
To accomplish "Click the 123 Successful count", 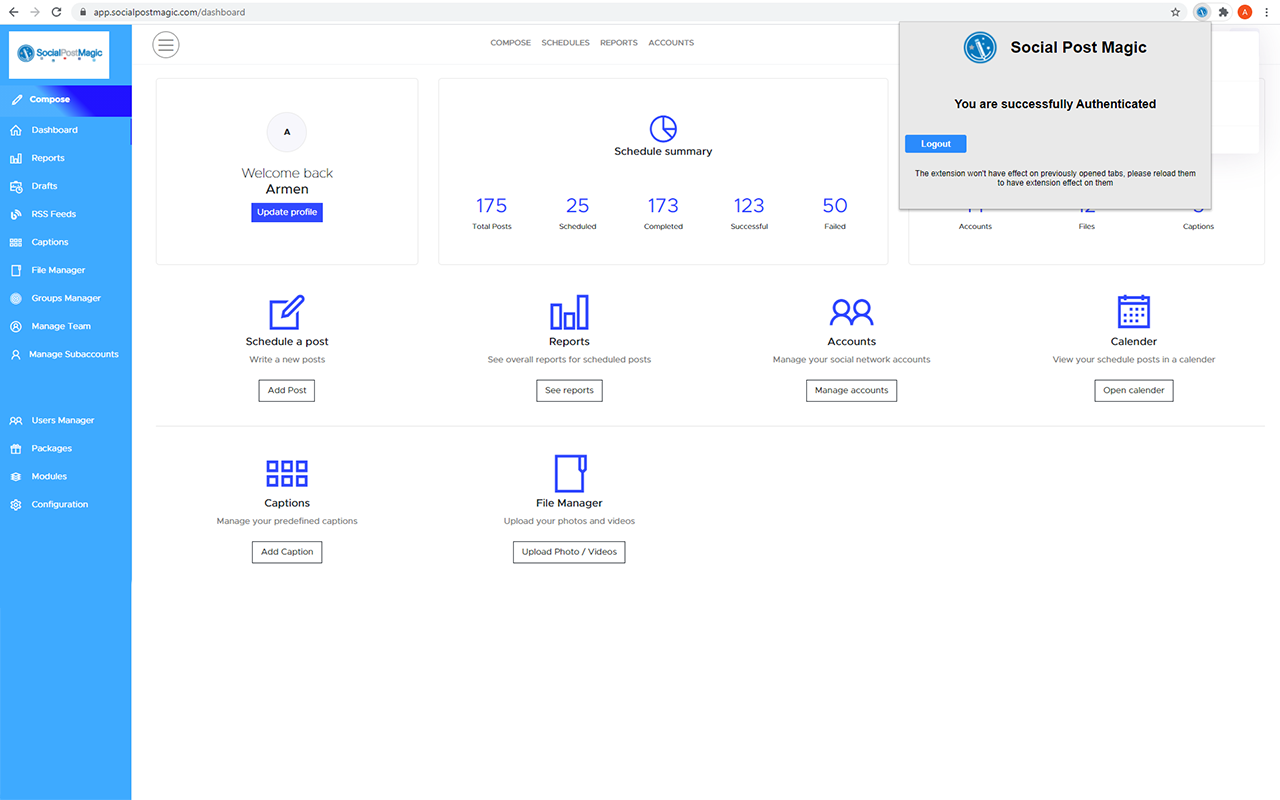I will [x=749, y=205].
